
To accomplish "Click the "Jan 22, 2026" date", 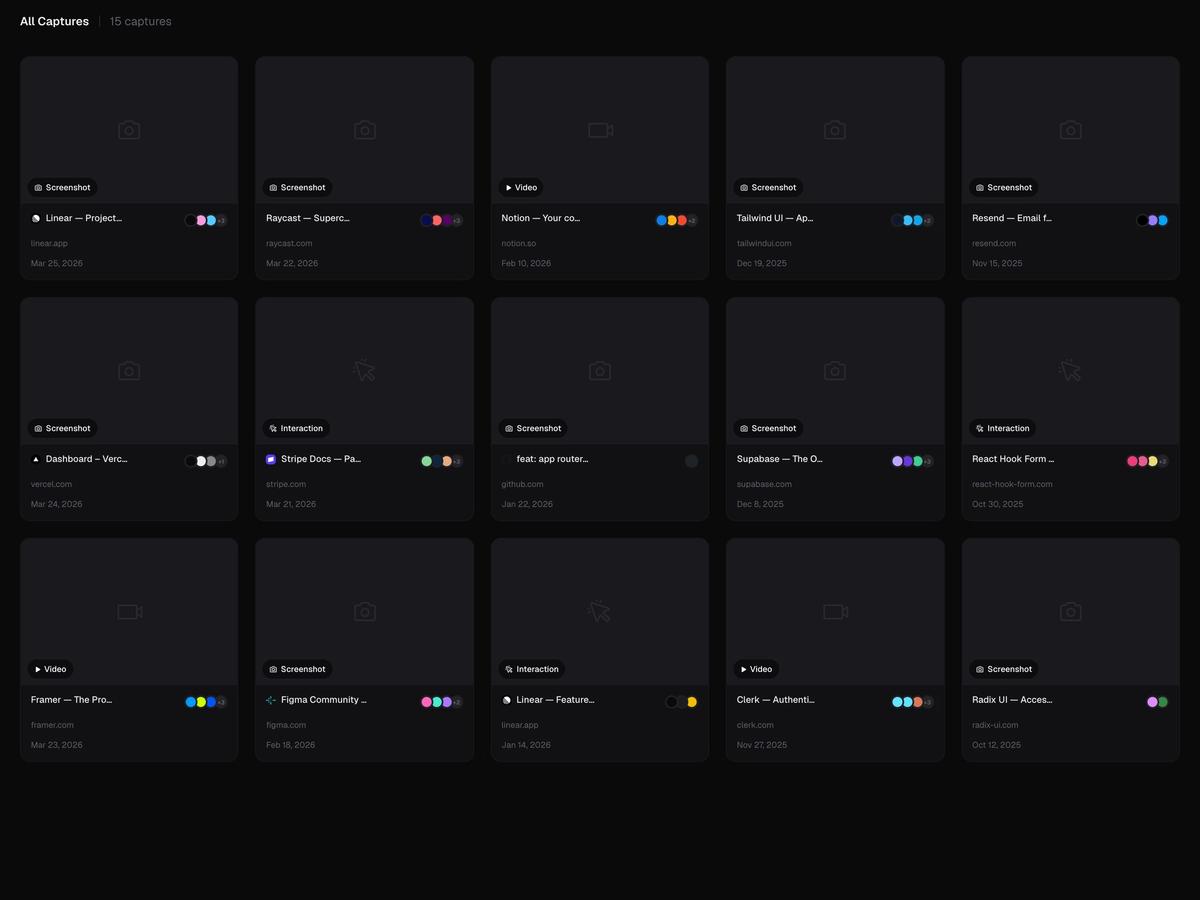I will tap(527, 504).
